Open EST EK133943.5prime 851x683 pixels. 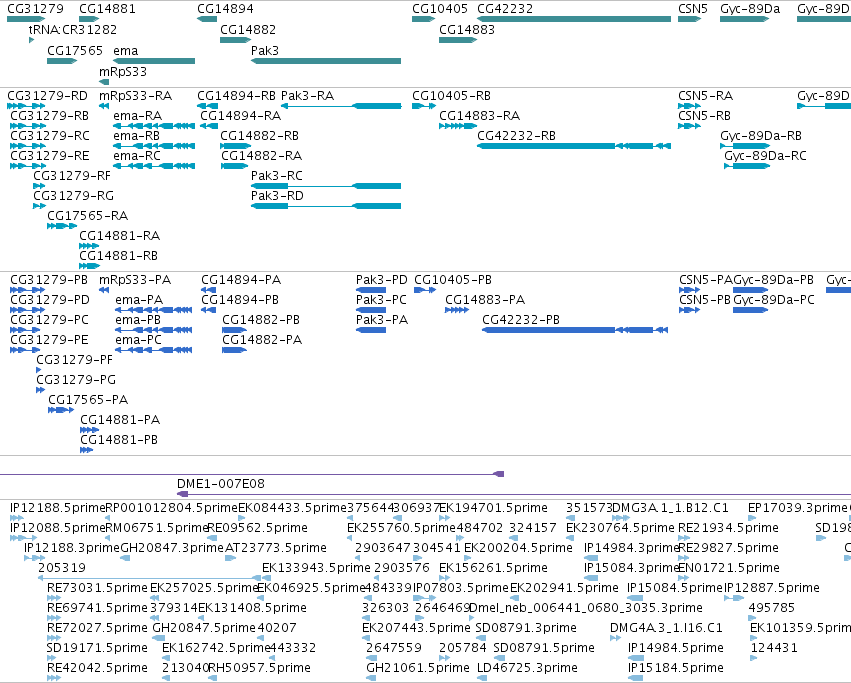316,567
